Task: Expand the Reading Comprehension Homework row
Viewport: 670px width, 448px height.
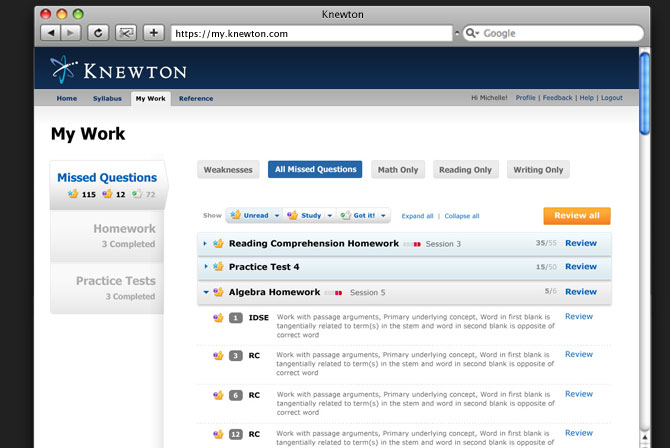Action: tap(205, 243)
